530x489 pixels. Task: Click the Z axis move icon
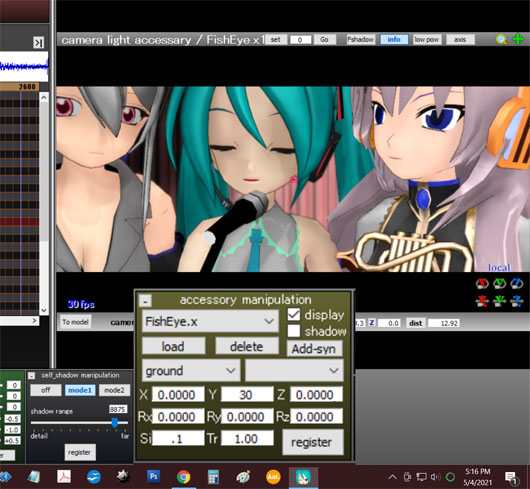pos(517,300)
